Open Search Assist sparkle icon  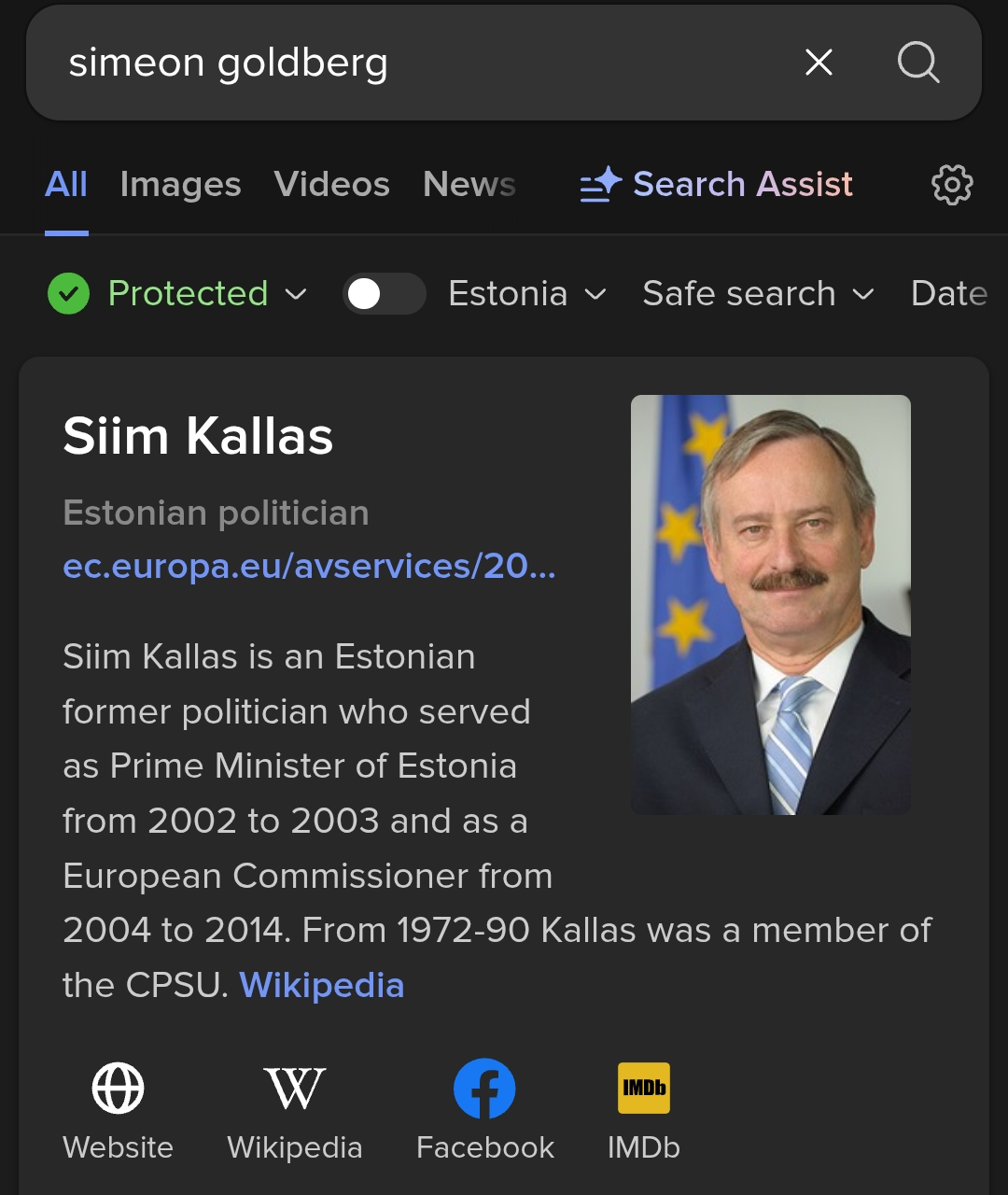click(600, 185)
